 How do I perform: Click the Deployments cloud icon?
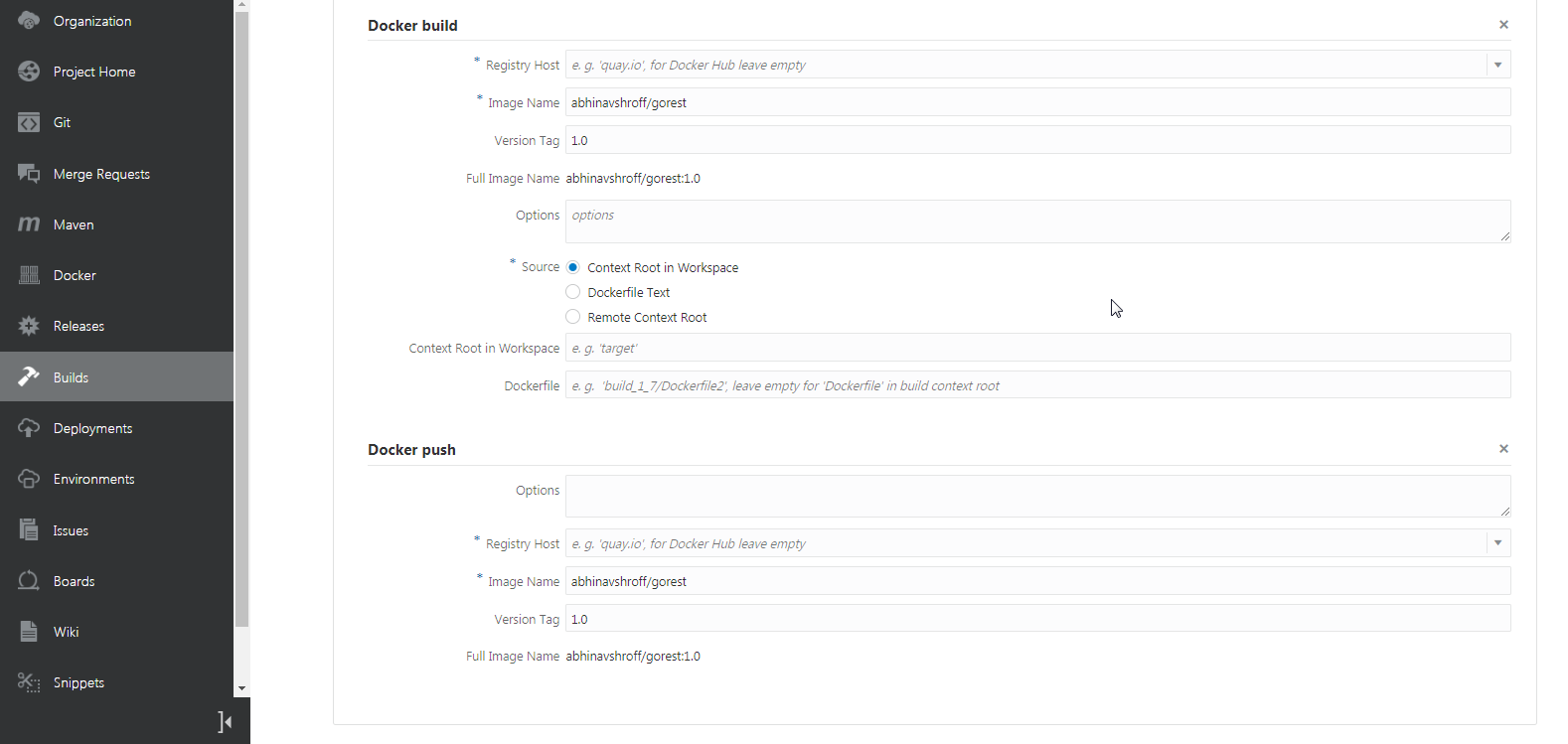click(x=29, y=428)
